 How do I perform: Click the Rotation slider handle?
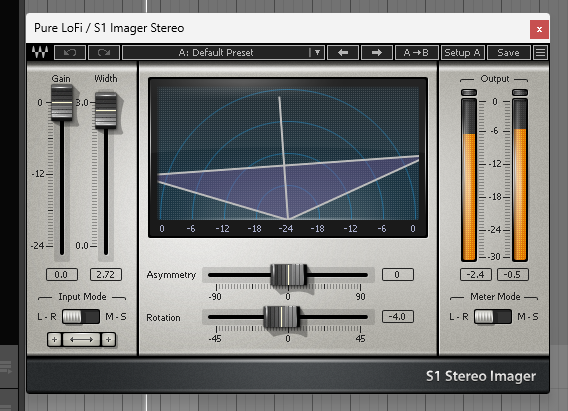point(281,317)
